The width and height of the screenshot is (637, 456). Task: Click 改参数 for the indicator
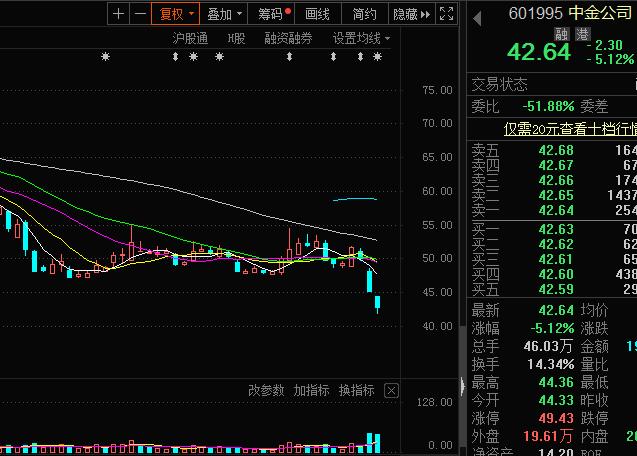click(x=266, y=391)
